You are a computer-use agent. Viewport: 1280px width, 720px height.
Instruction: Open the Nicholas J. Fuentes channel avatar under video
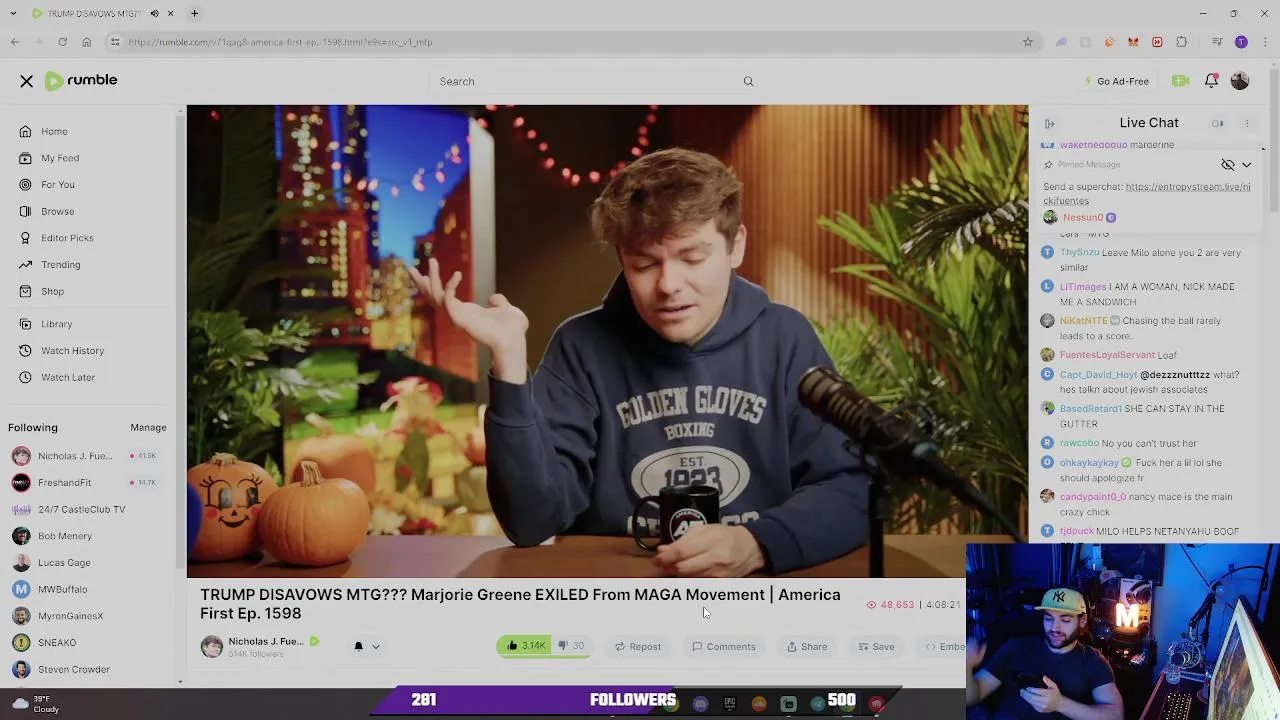pos(212,646)
